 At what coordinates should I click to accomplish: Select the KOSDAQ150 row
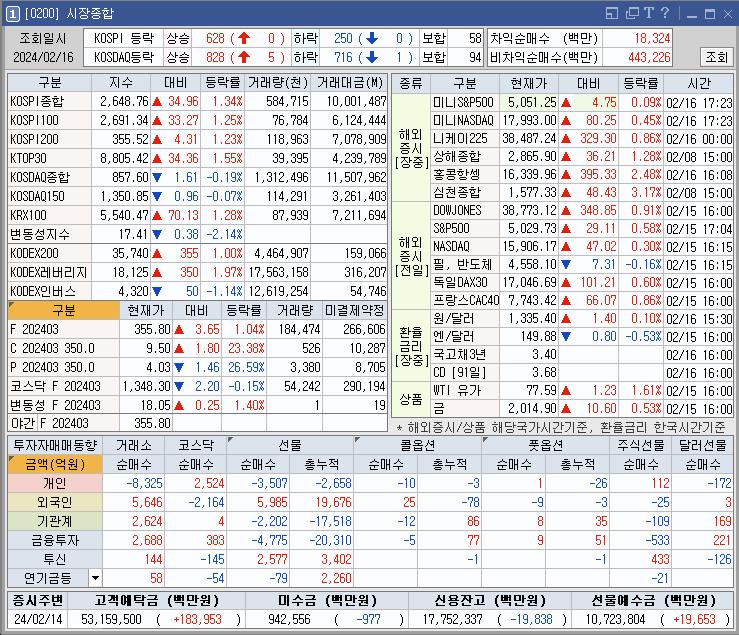(x=197, y=196)
